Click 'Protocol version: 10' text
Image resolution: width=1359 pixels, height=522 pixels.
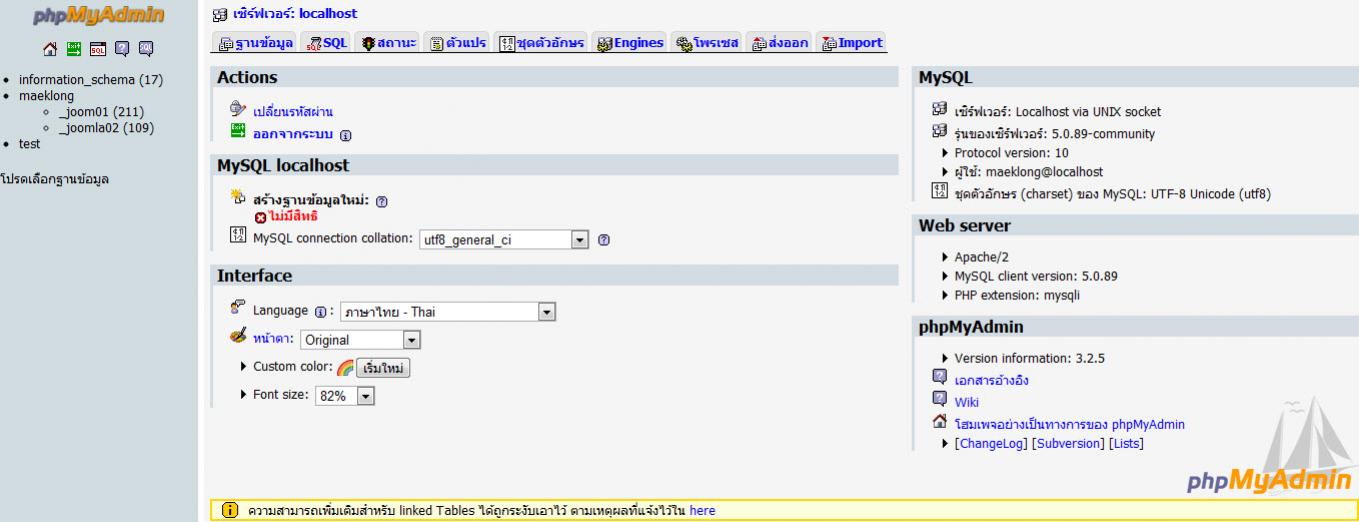pyautogui.click(x=1012, y=152)
